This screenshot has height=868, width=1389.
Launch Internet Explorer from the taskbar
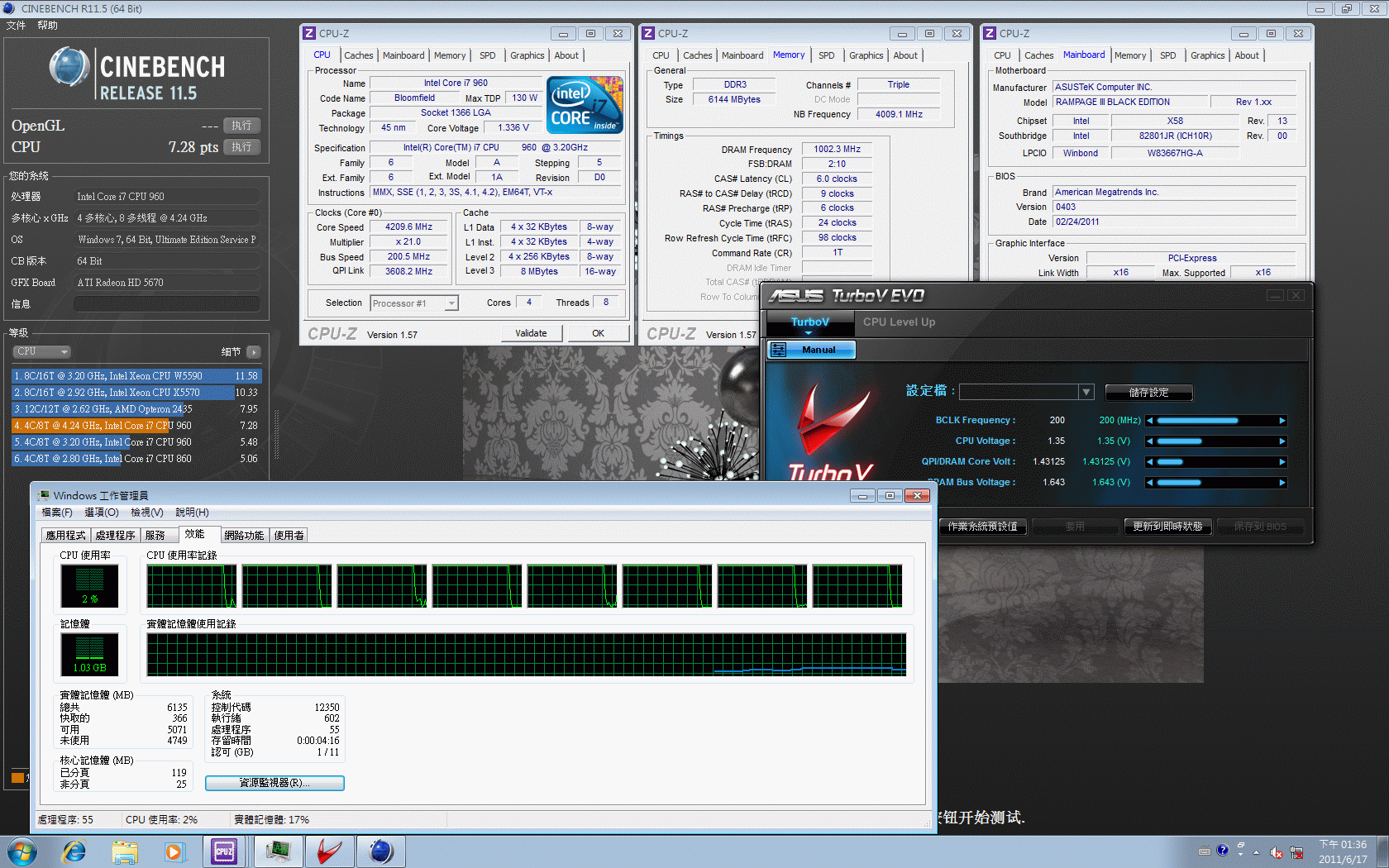74,851
